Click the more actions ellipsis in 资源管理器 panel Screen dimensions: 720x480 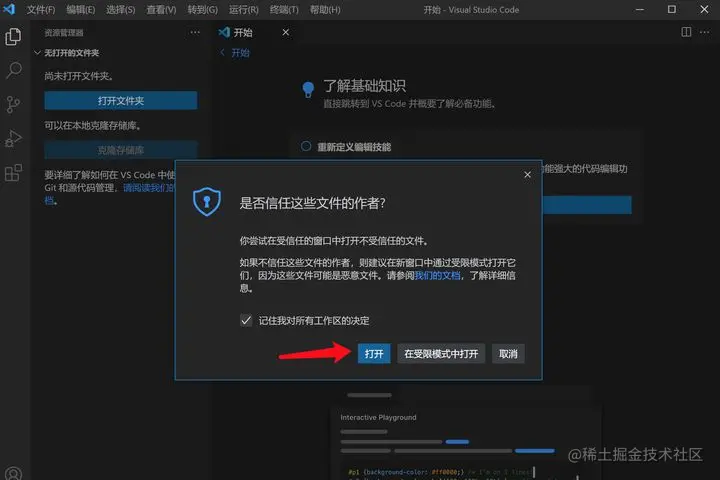(x=195, y=32)
